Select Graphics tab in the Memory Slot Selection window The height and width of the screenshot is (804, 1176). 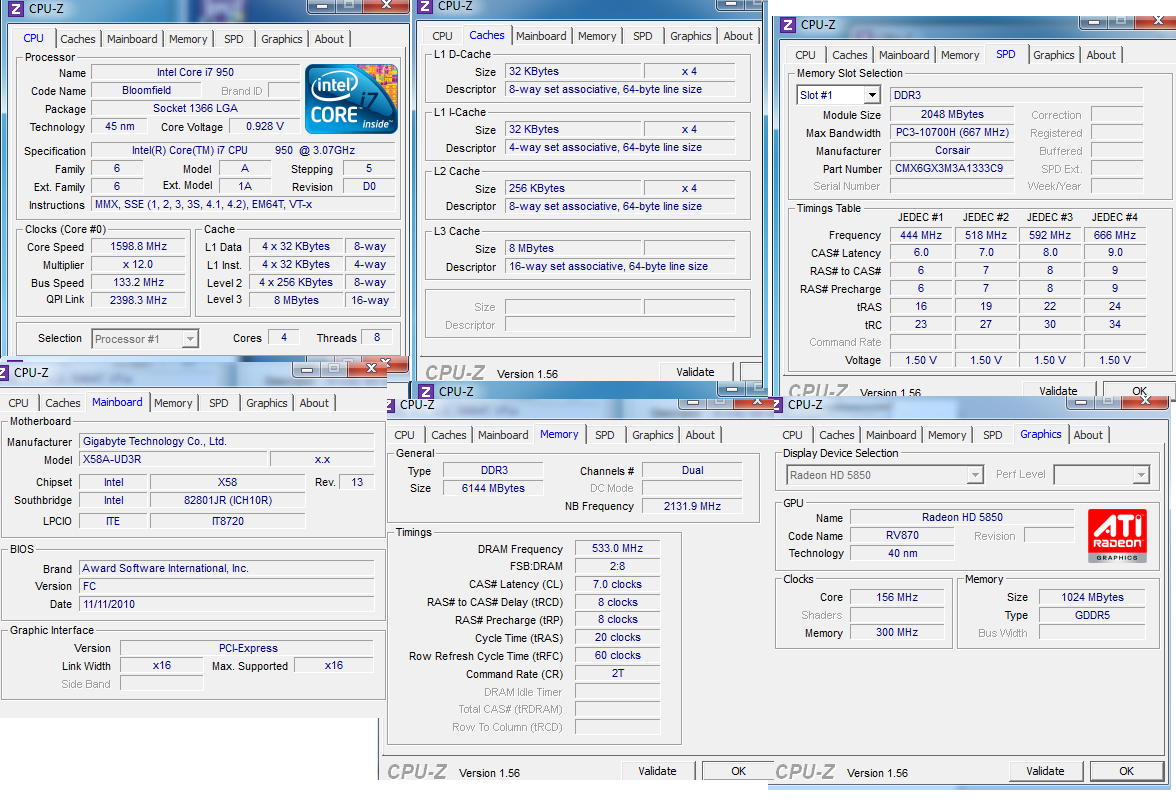pos(1054,56)
